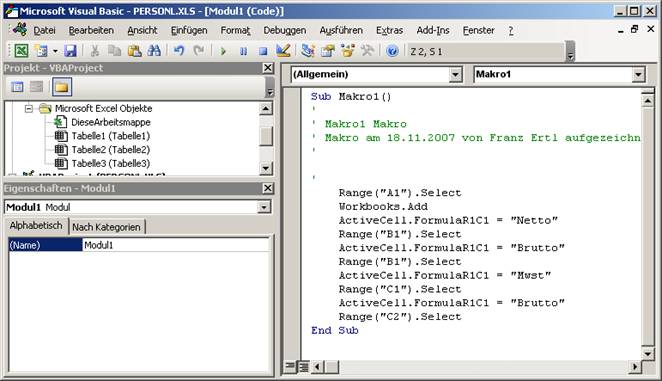Screen dimensions: 662x381
Task: Open the Add-Ins menu
Action: tap(433, 30)
